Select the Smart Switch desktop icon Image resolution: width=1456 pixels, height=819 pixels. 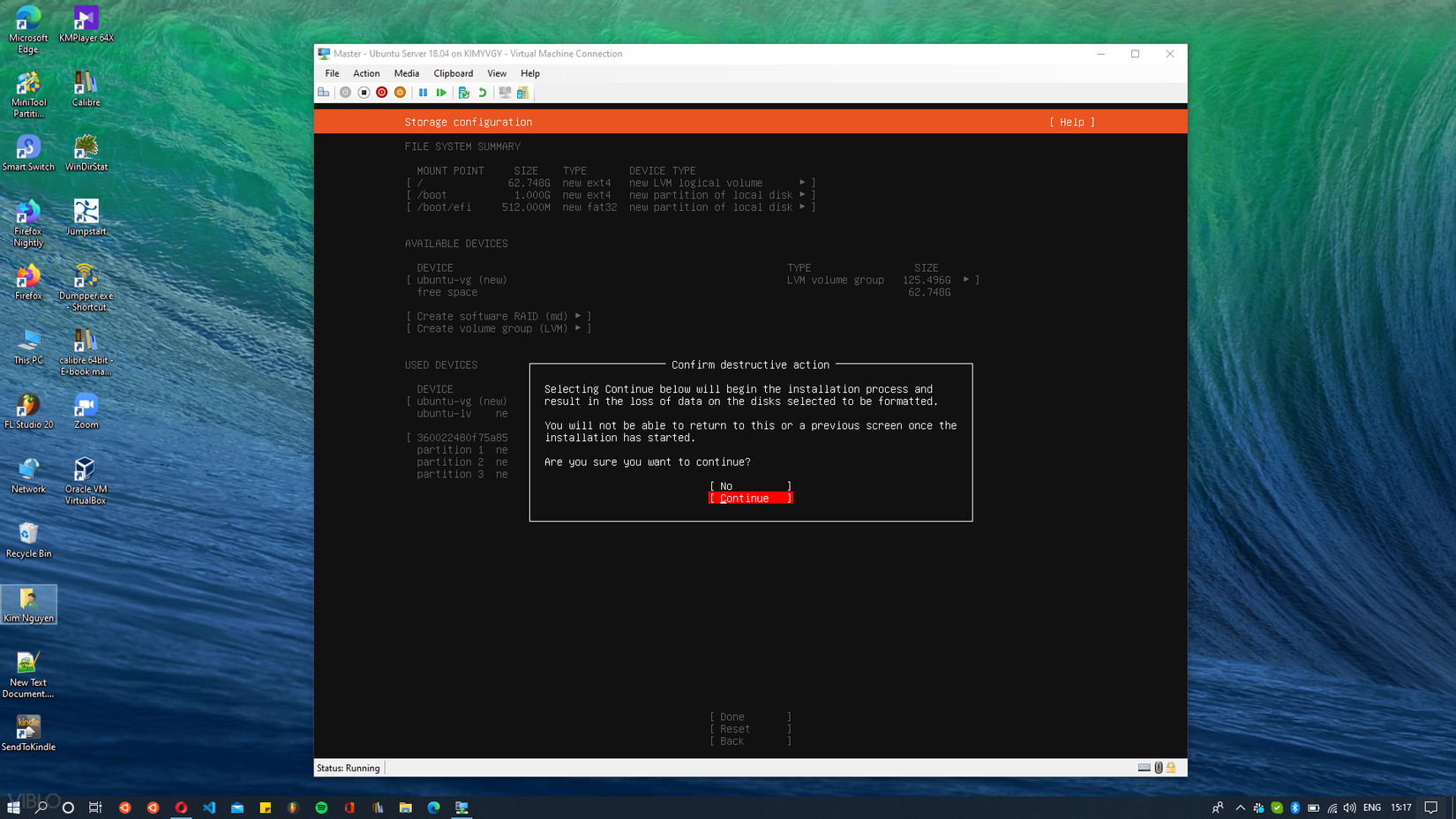click(x=28, y=154)
